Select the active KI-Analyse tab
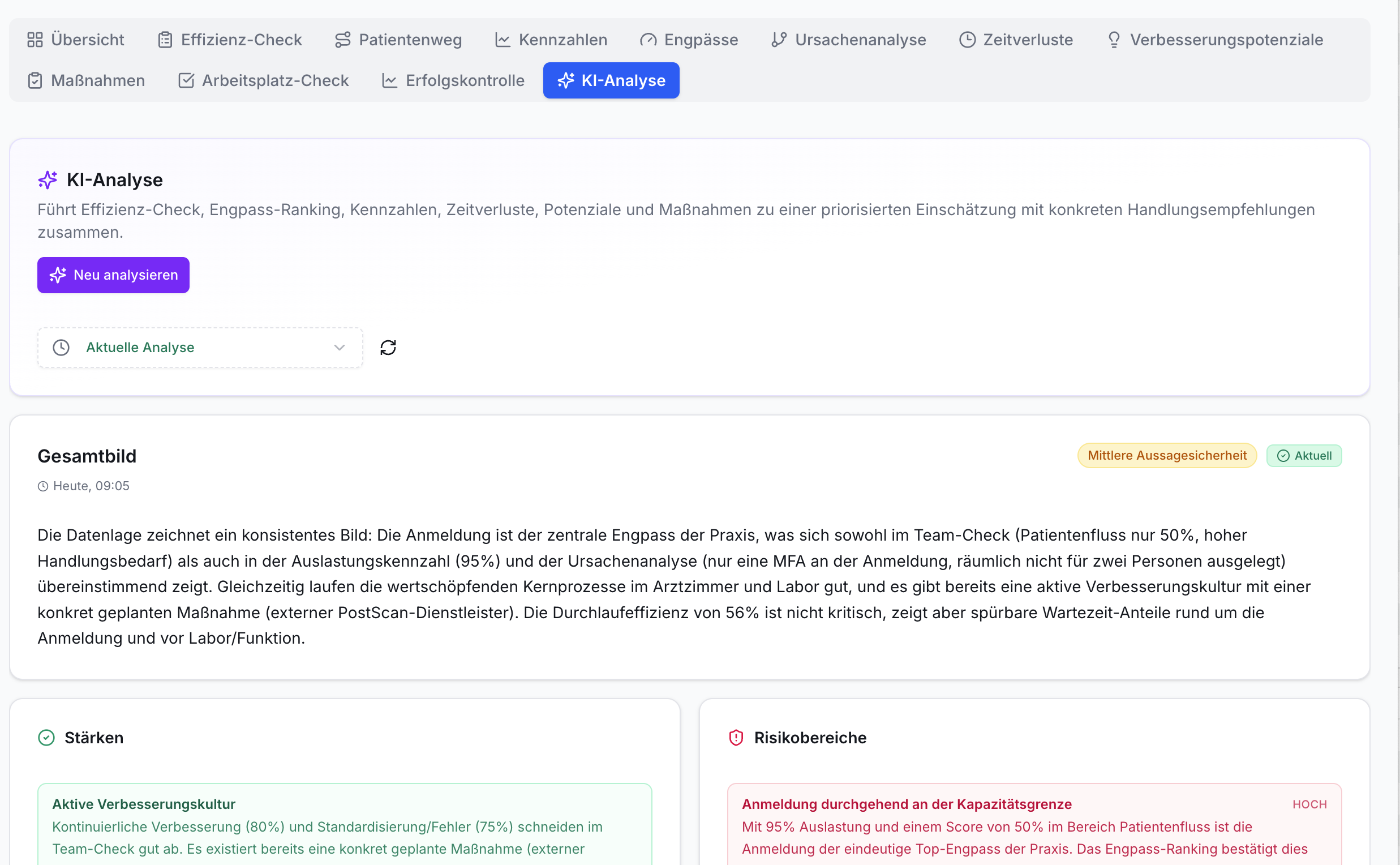 click(611, 80)
